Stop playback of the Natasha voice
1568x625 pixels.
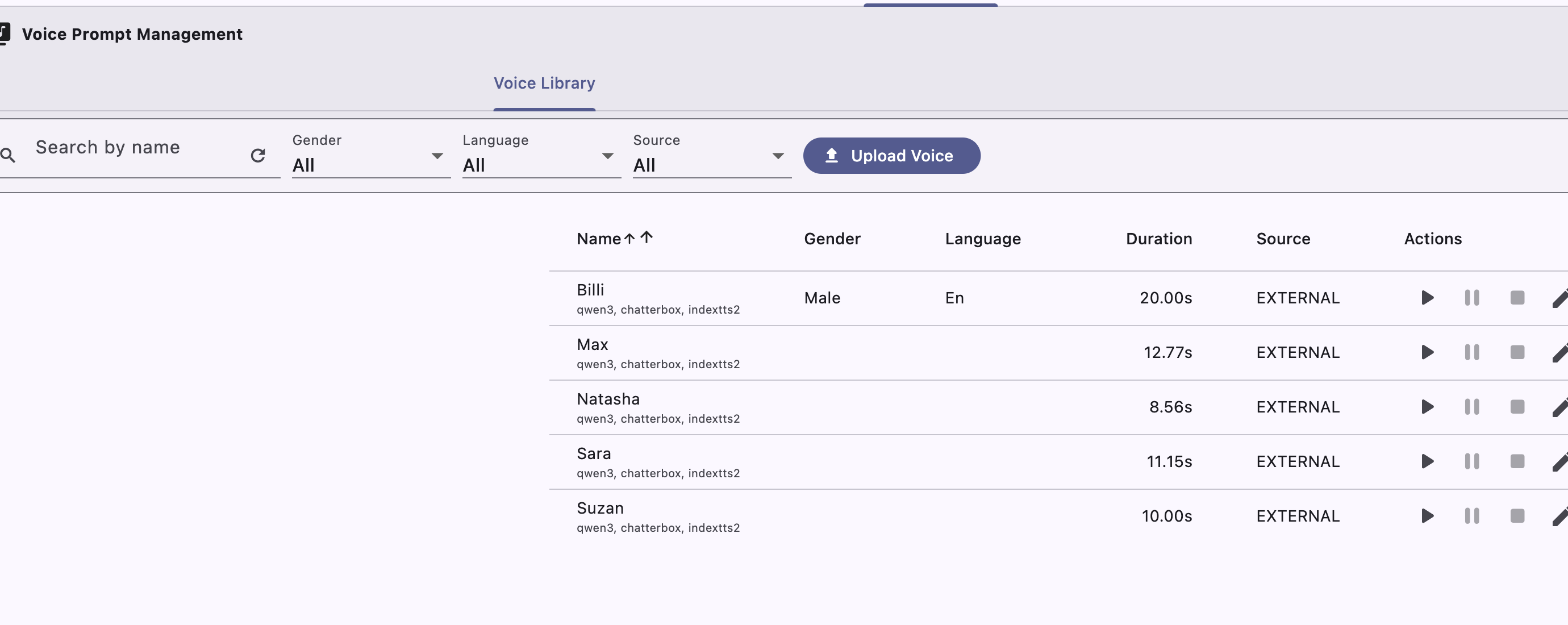1516,407
